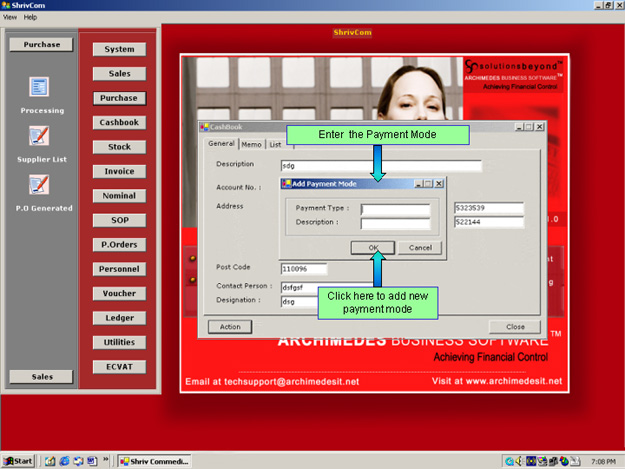Open the ECVAT module
Image resolution: width=625 pixels, height=469 pixels.
(x=119, y=366)
